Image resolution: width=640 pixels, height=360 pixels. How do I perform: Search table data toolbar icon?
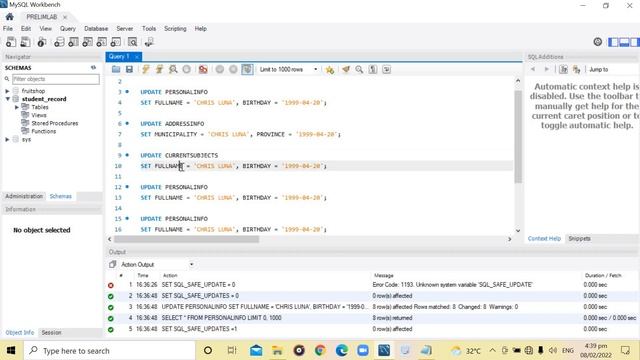132,42
